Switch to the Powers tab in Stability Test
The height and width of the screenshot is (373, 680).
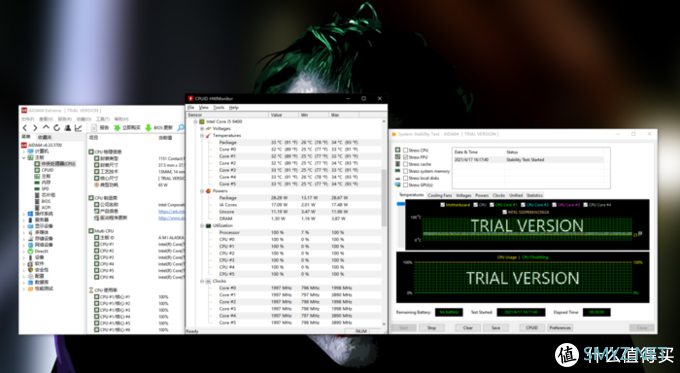[481, 195]
